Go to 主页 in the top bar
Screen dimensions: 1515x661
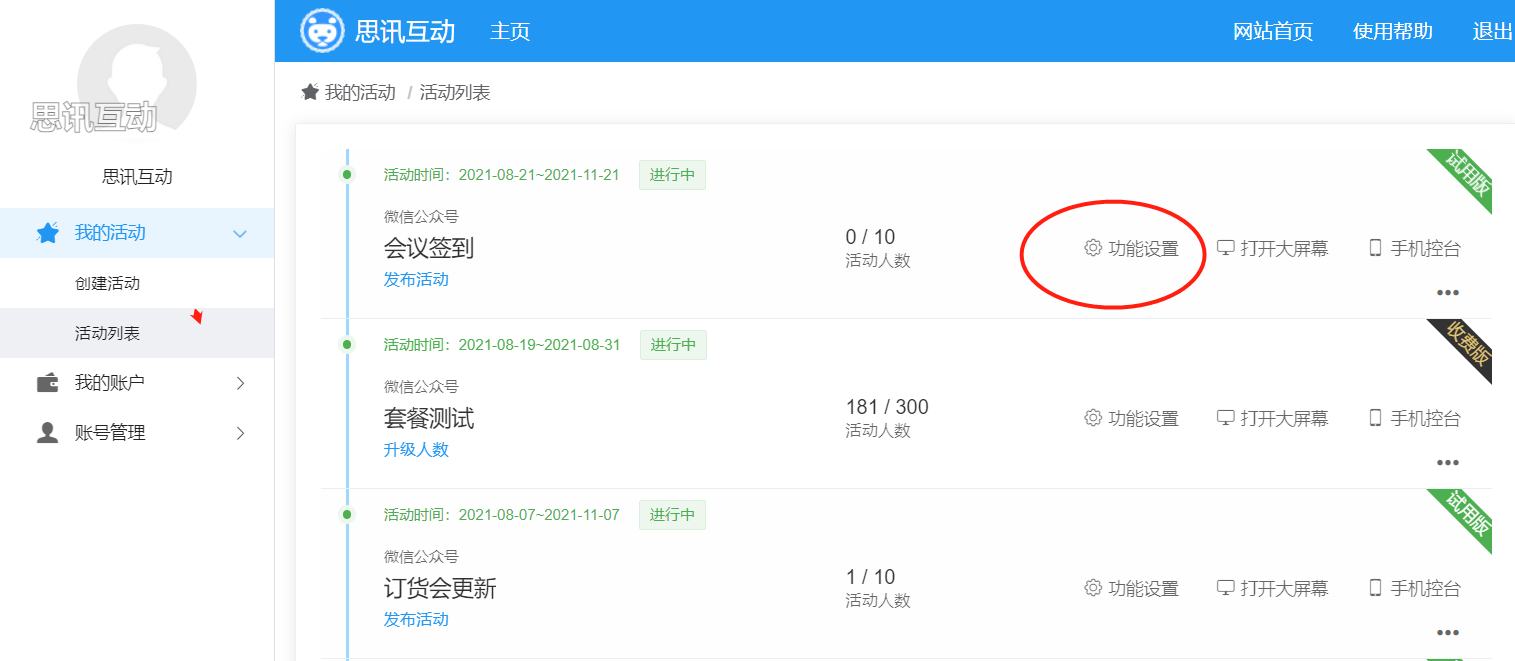(510, 31)
